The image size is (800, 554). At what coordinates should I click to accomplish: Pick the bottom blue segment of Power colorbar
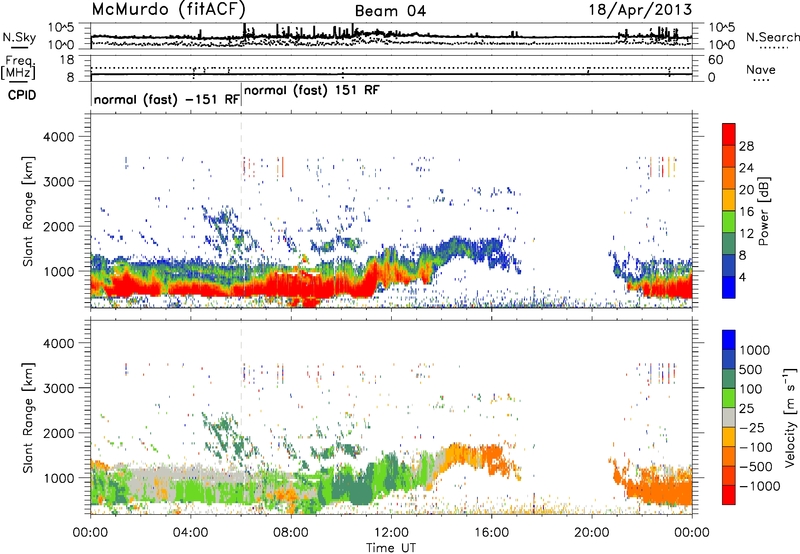(x=729, y=287)
